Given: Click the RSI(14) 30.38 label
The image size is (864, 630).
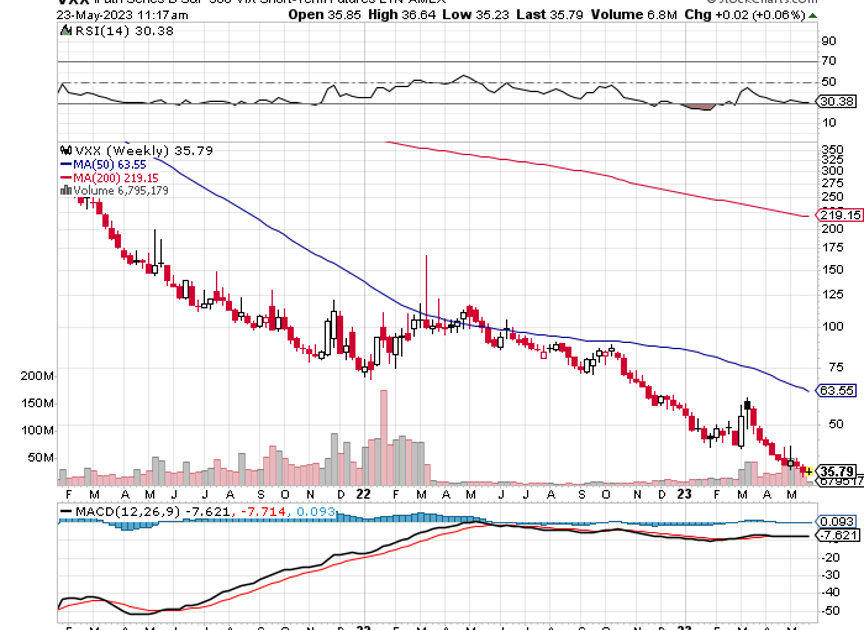Looking at the screenshot, I should pos(124,31).
